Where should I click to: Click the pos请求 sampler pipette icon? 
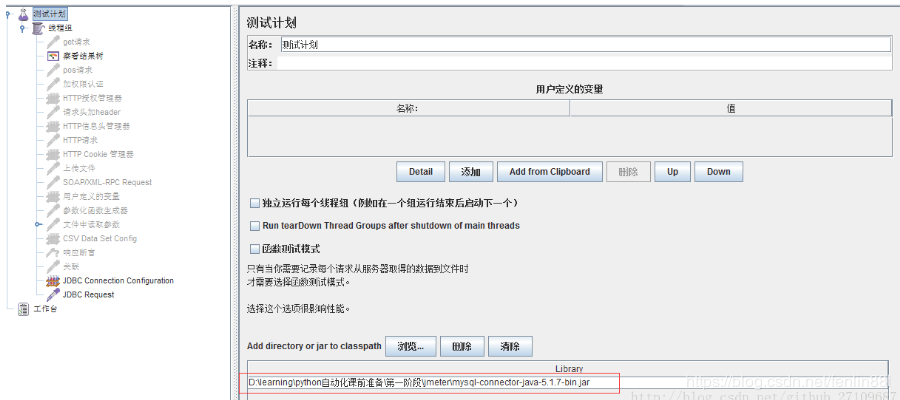pyautogui.click(x=53, y=70)
